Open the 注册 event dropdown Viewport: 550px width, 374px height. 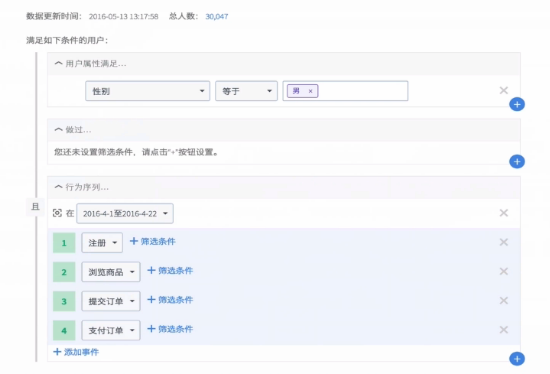pyautogui.click(x=102, y=242)
